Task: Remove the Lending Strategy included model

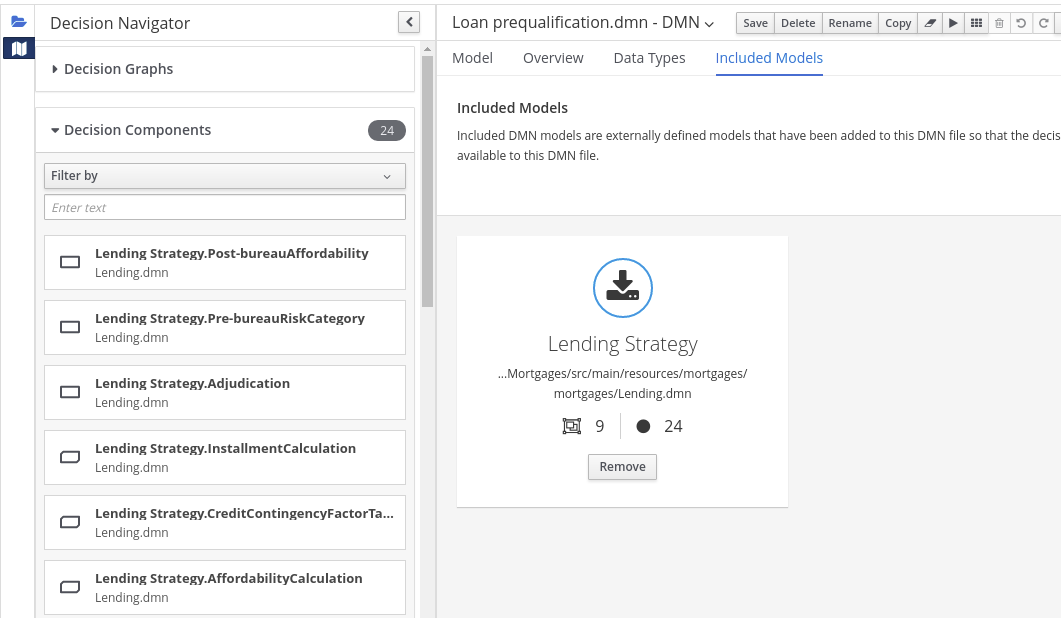Action: pyautogui.click(x=623, y=466)
